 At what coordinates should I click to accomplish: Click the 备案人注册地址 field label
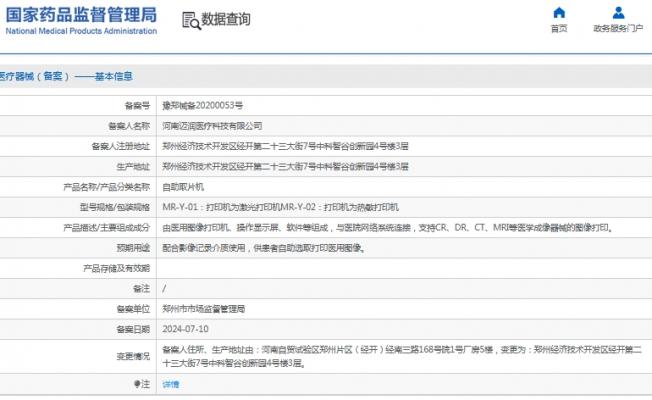(x=121, y=146)
